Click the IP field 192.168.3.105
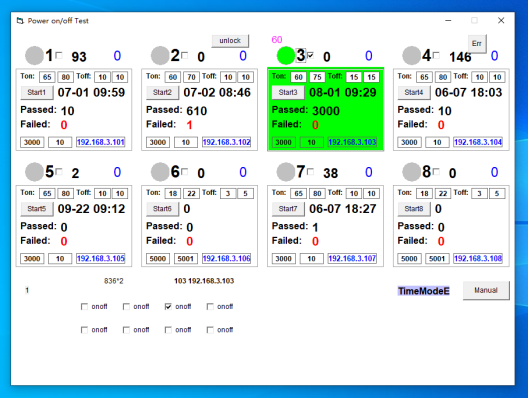 tap(101, 259)
